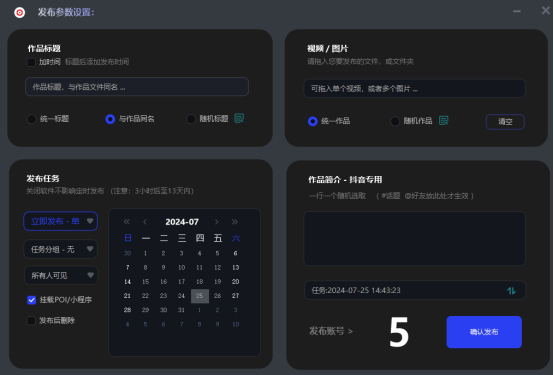Select the 与作品同名 radio option
Screen dimensions: 554x375
110,119
